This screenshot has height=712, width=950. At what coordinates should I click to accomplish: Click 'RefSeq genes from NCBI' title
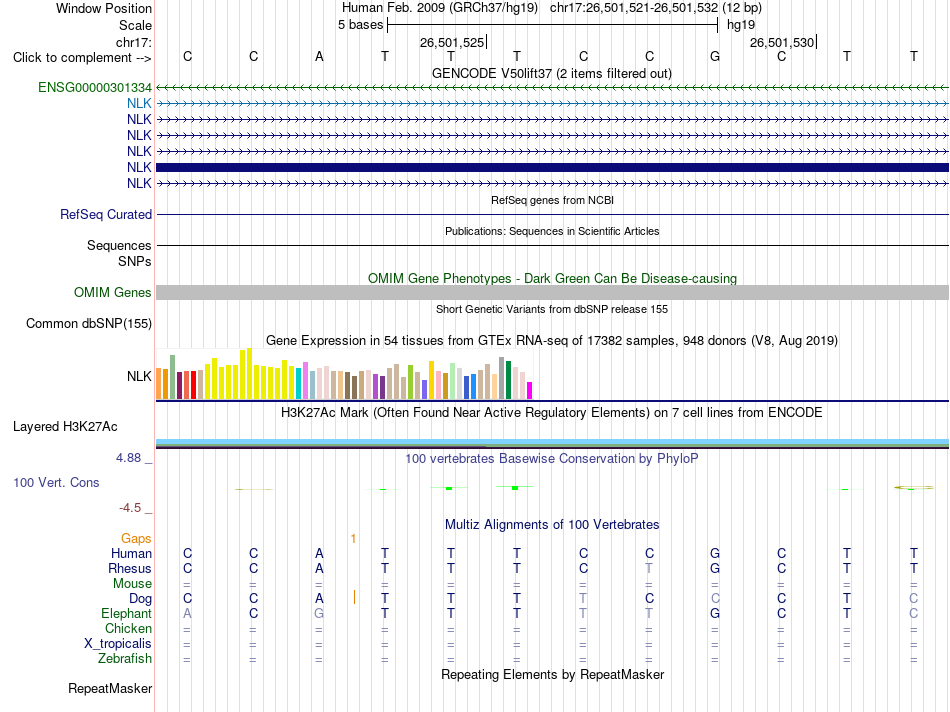pyautogui.click(x=553, y=200)
